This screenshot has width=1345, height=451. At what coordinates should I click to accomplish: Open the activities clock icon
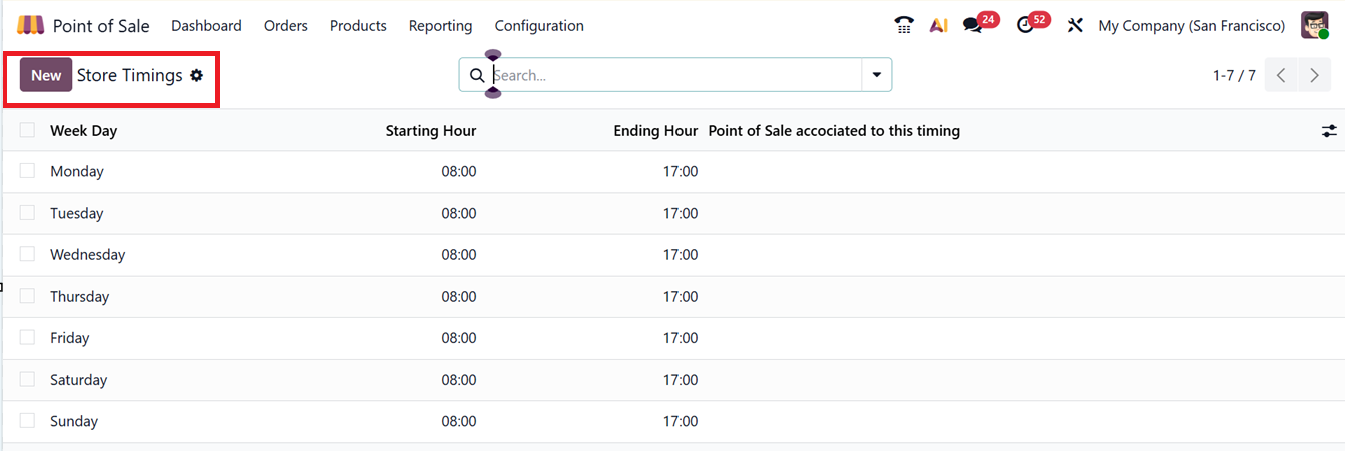[x=1025, y=25]
